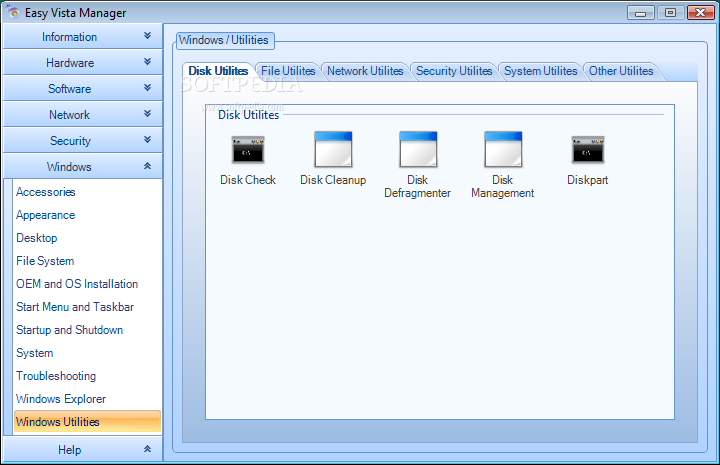Screen dimensions: 720x465
Task: Toggle the Help section chevron
Action: click(147, 449)
